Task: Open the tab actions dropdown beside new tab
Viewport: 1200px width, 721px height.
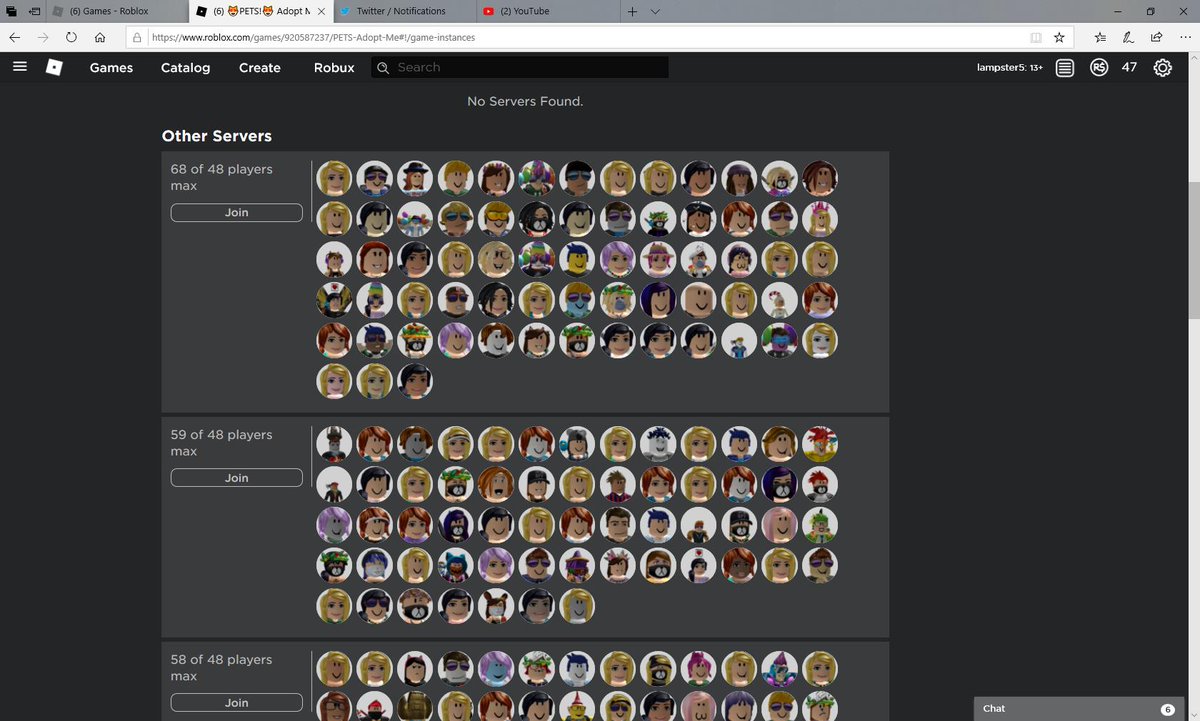Action: pos(655,13)
